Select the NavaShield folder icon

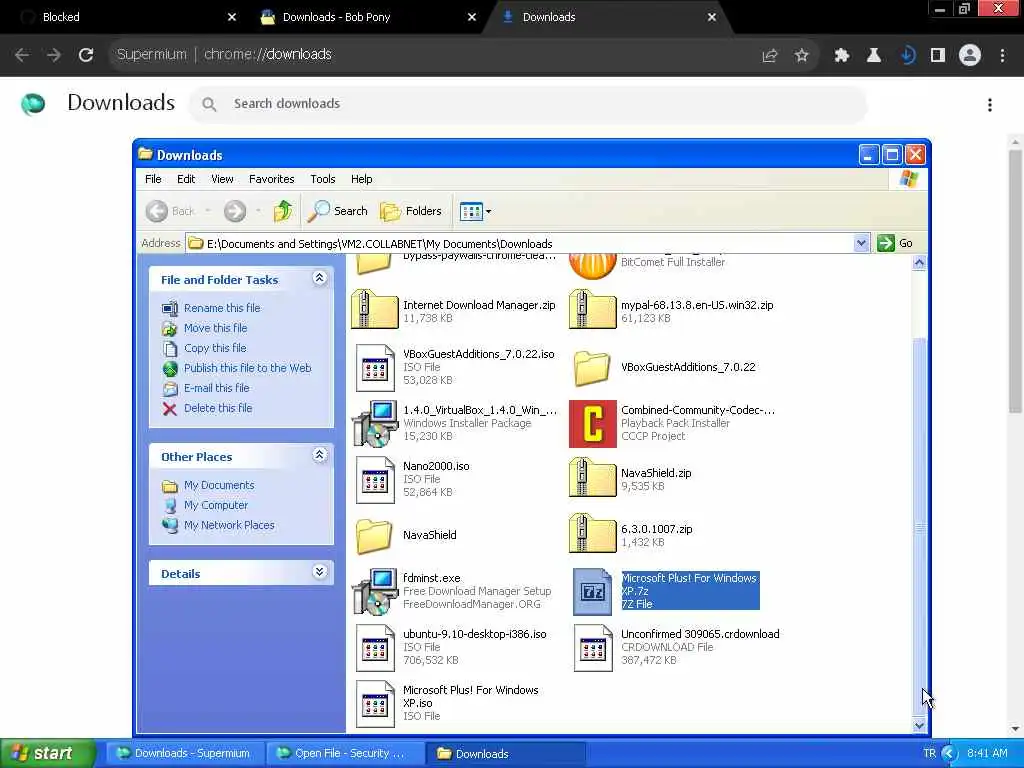point(374,536)
